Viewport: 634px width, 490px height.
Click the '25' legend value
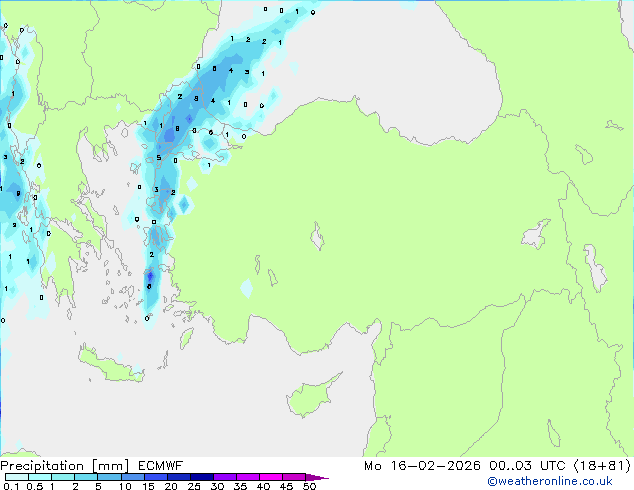coord(194,486)
